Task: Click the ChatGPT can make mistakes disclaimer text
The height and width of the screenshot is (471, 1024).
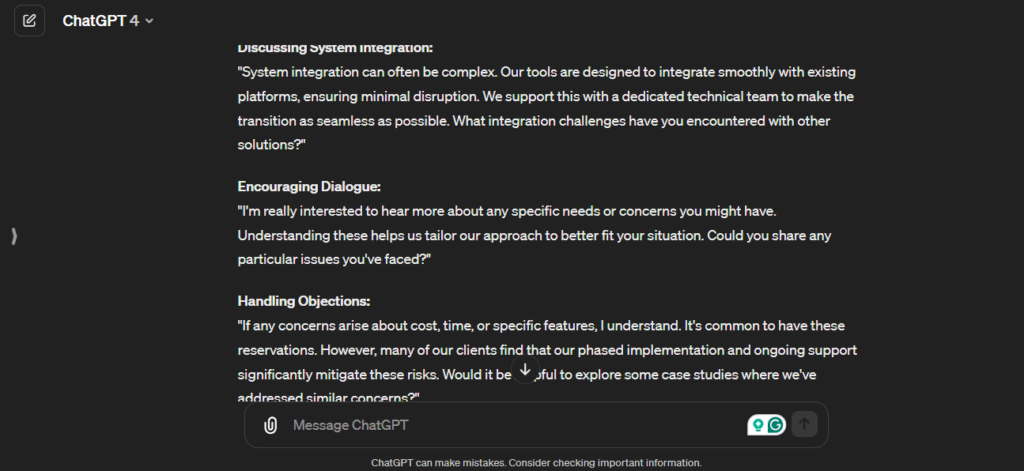Action: (x=536, y=463)
